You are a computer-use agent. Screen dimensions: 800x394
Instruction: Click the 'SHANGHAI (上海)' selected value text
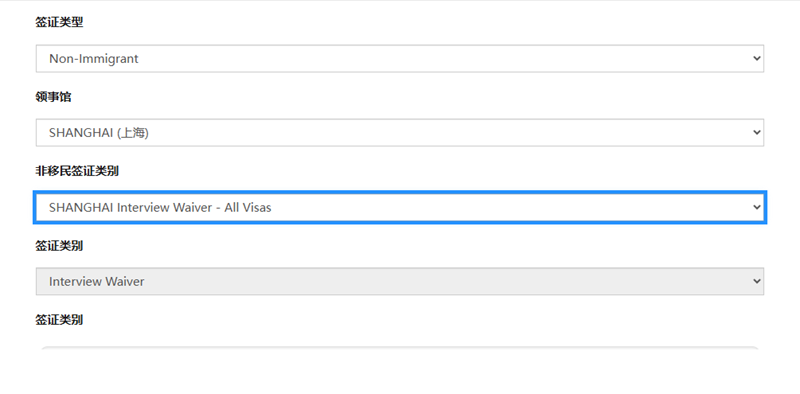click(x=98, y=133)
